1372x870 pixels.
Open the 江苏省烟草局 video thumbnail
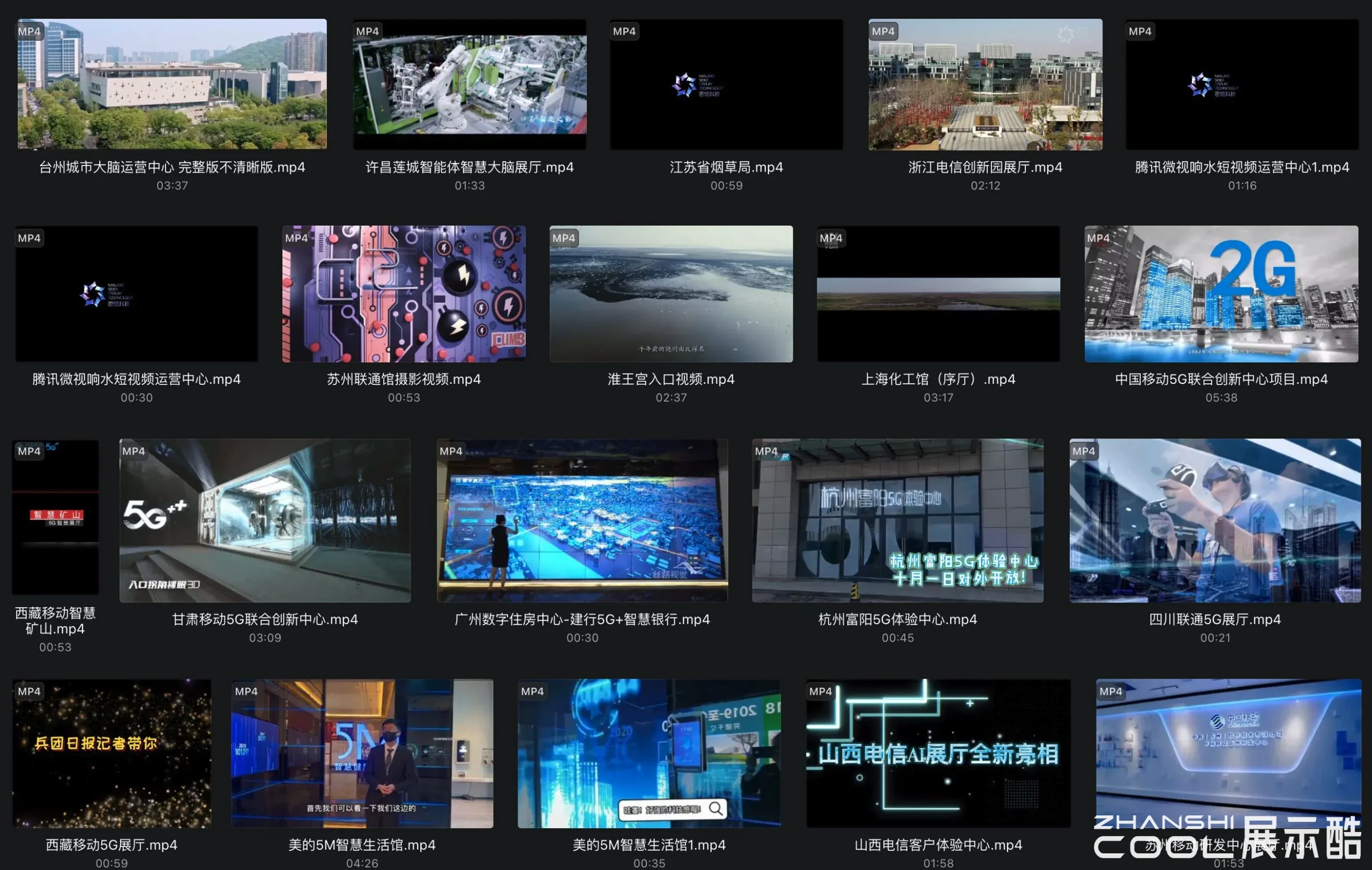(726, 84)
